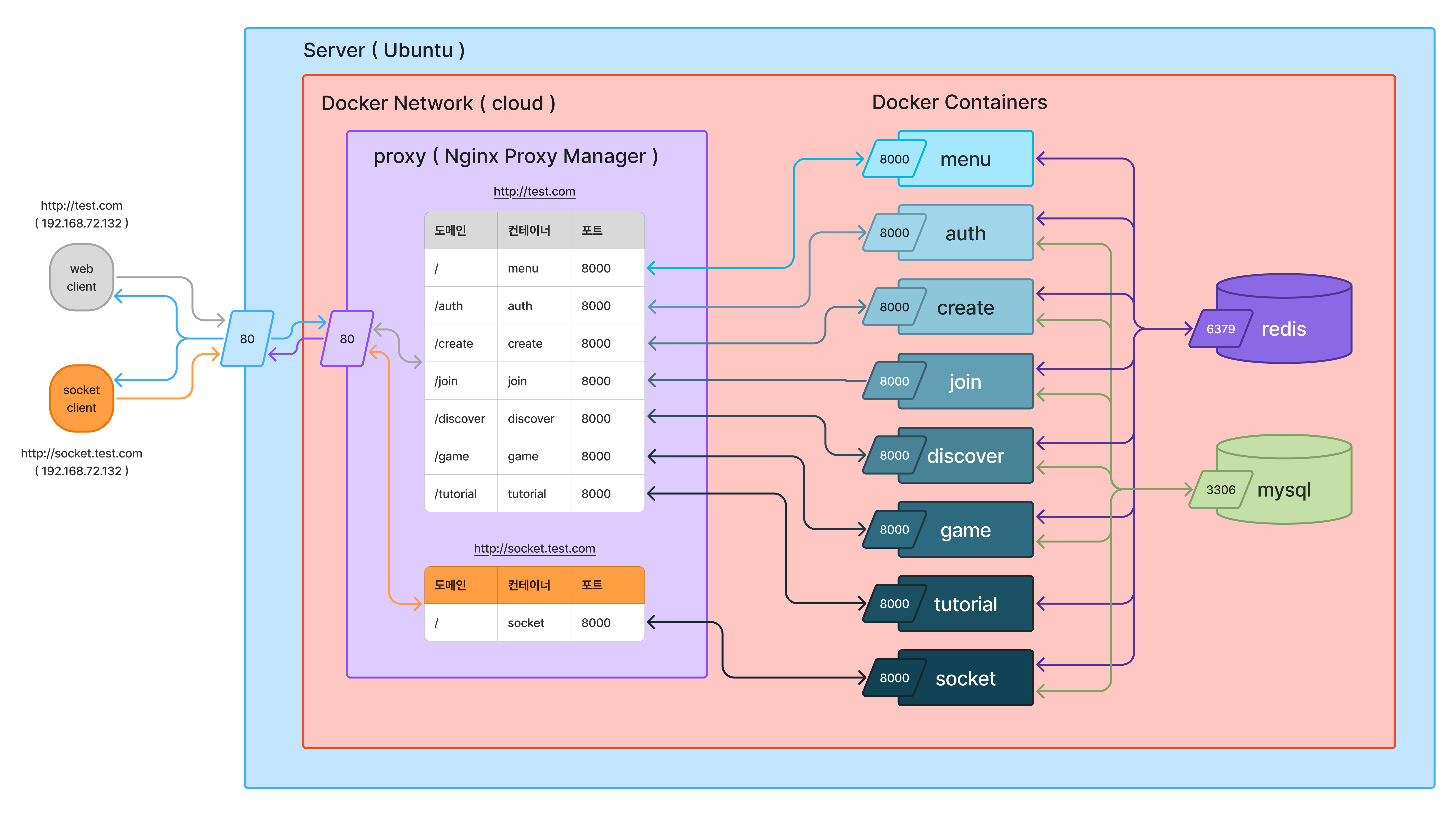The image size is (1456, 816).
Task: Select the auth container box
Action: 965,233
